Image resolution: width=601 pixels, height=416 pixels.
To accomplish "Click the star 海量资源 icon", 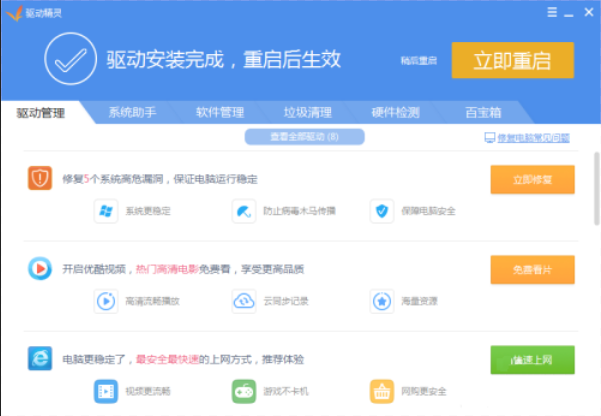I will click(x=382, y=301).
